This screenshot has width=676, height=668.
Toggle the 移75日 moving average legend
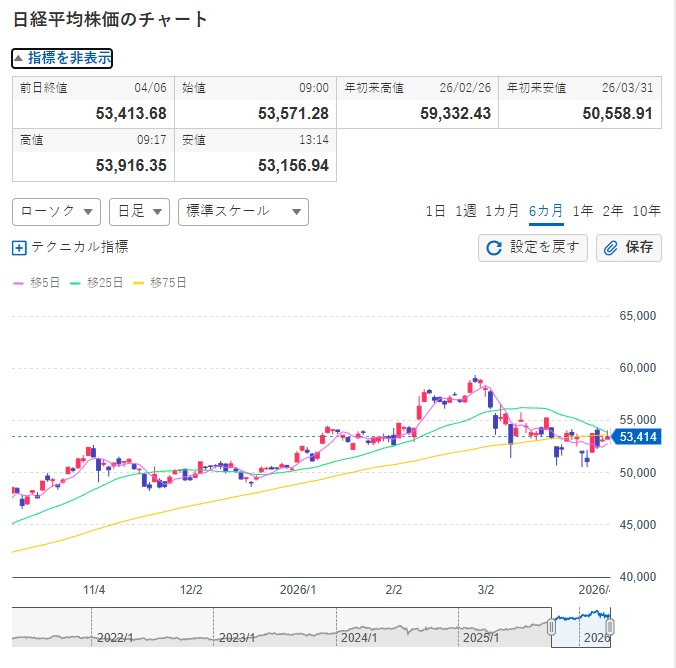coord(160,283)
